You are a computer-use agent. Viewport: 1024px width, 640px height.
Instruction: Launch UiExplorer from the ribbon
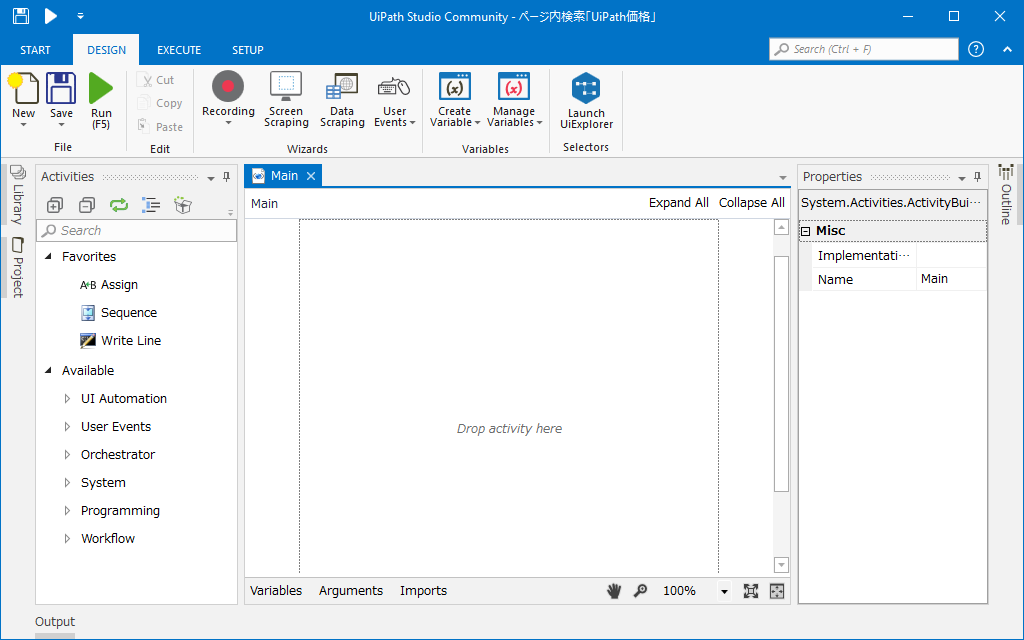click(586, 88)
